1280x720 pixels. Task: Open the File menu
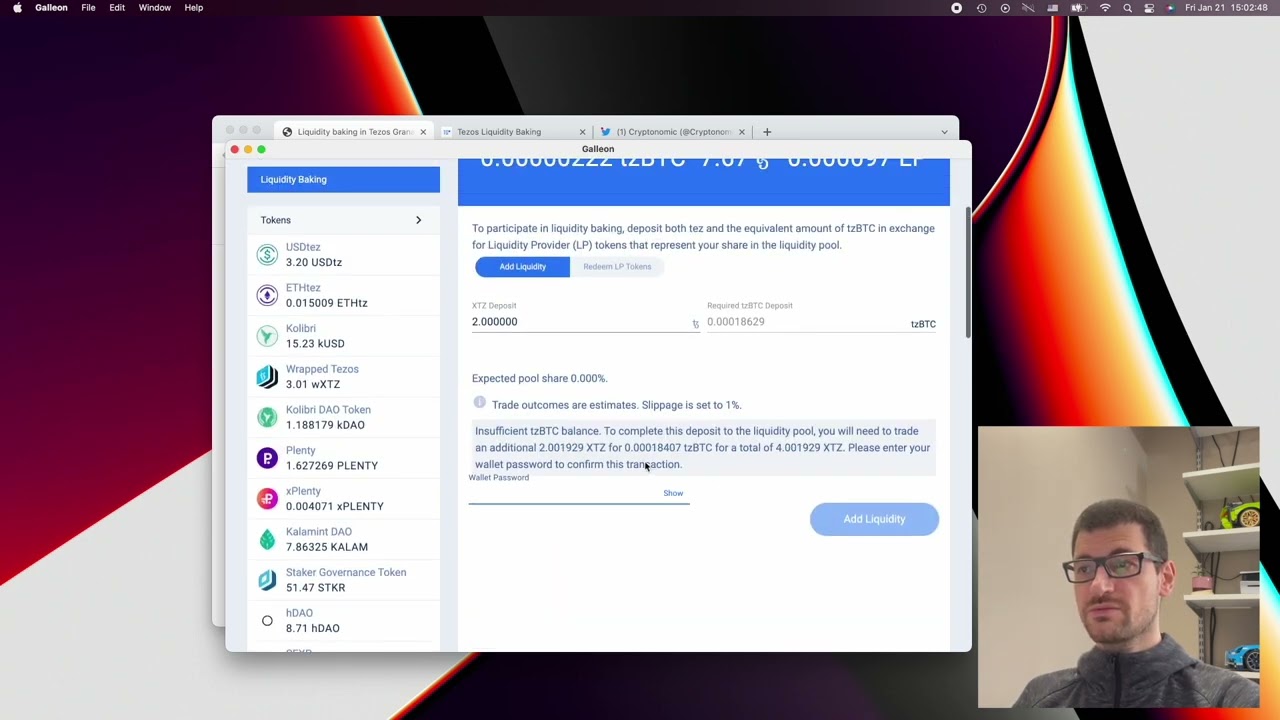click(88, 8)
